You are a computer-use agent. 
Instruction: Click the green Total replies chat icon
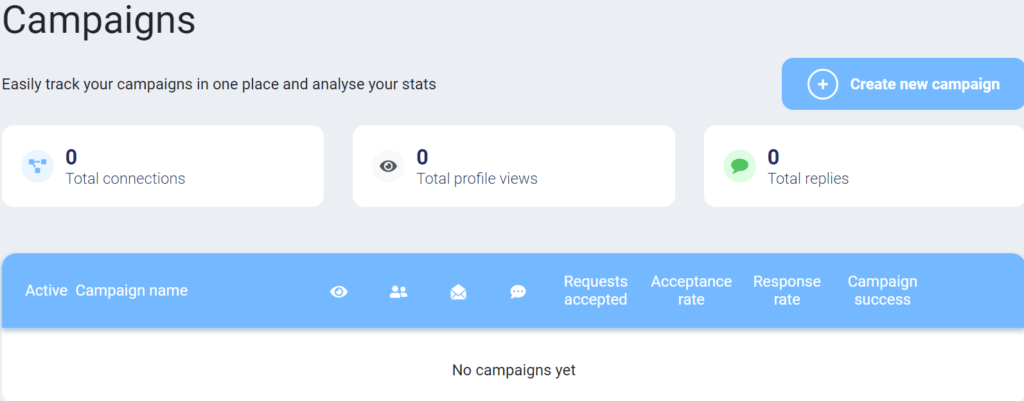click(x=740, y=166)
